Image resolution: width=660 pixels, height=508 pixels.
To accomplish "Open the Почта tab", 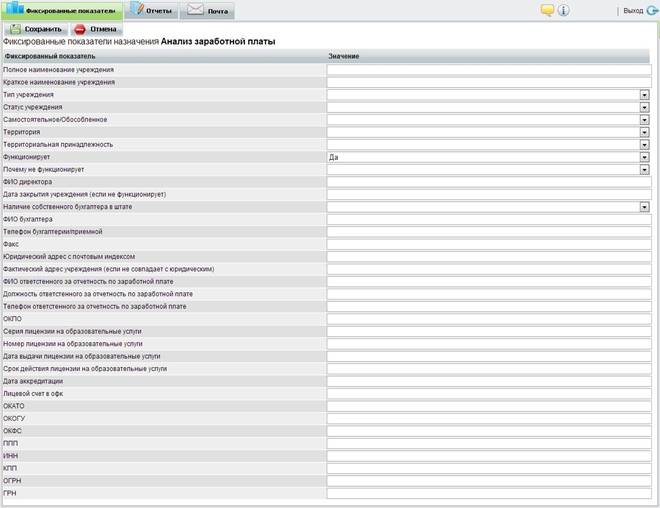I will click(x=217, y=11).
